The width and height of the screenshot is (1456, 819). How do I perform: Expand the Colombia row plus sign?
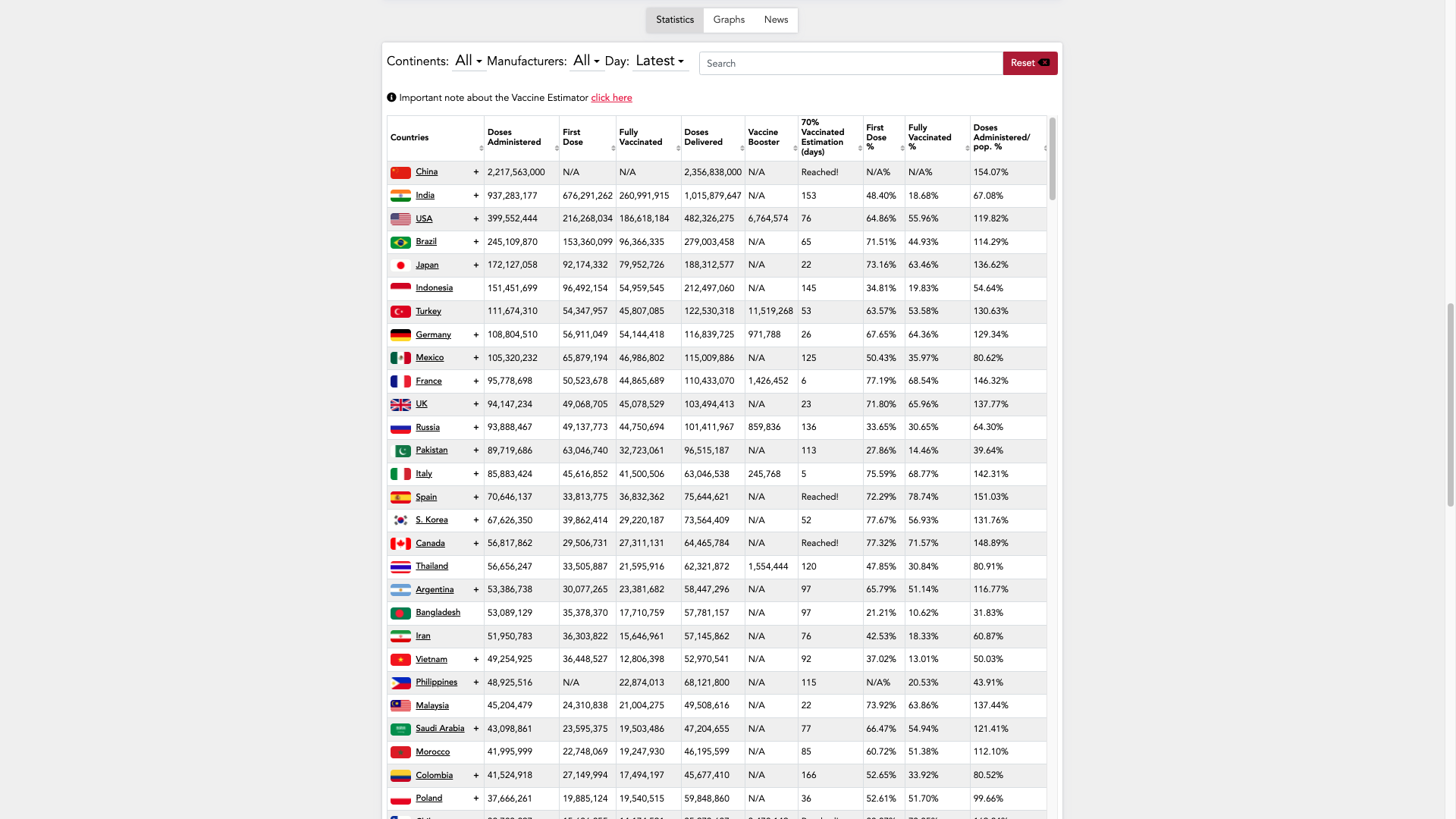pos(476,775)
